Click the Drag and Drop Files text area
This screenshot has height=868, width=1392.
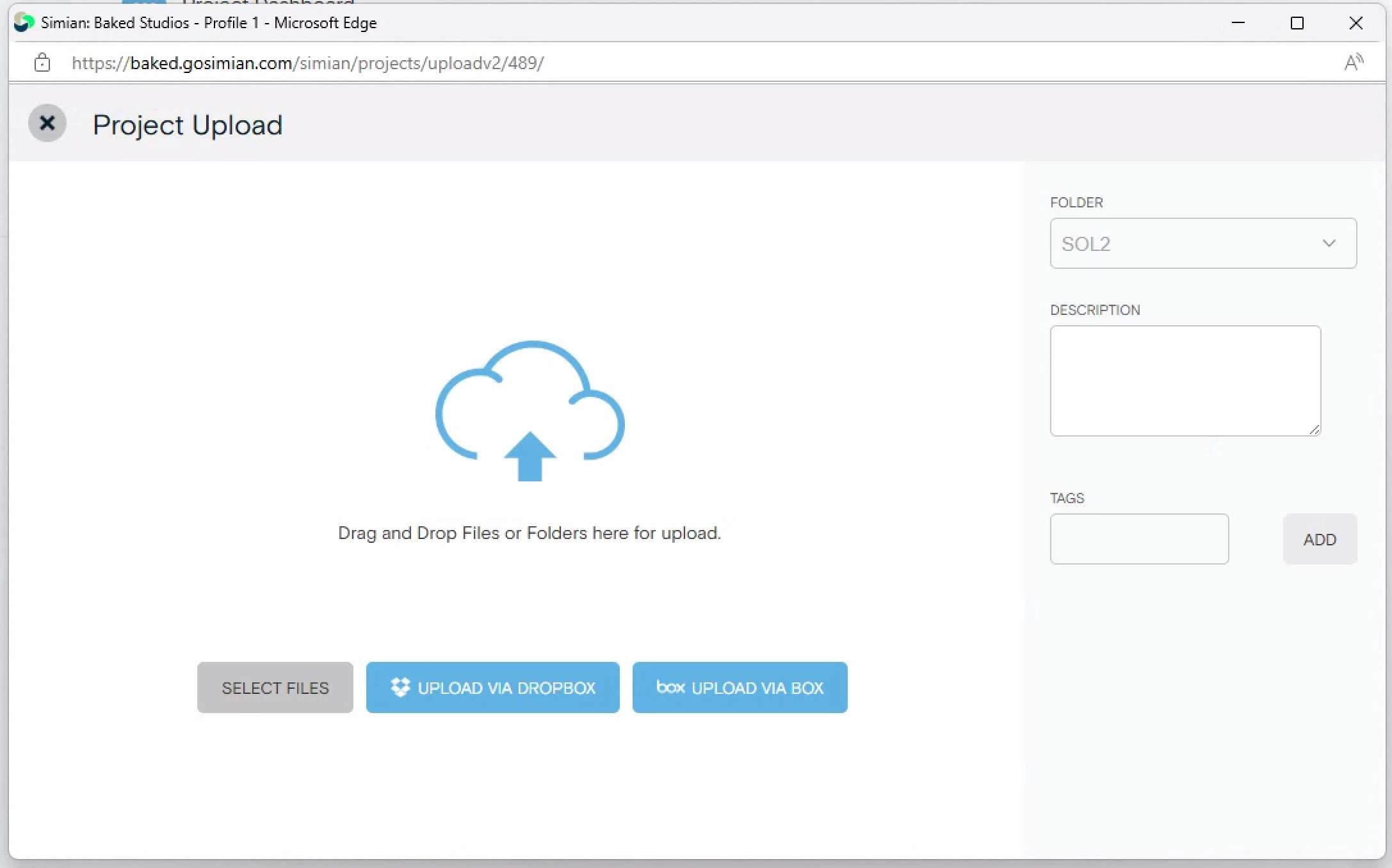(x=529, y=533)
